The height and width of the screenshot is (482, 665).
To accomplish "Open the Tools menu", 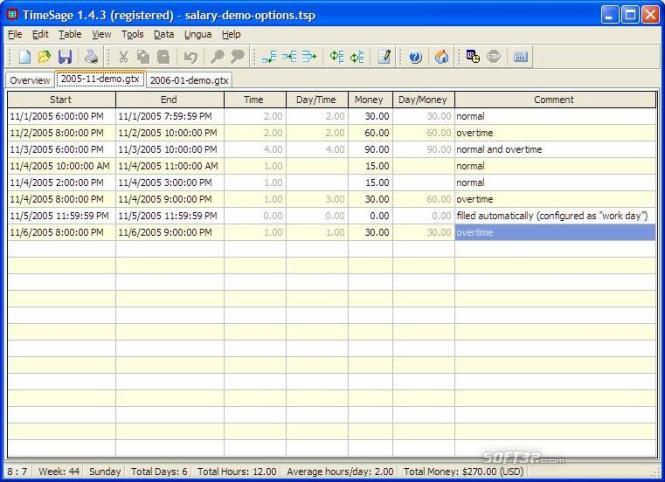I will tap(132, 34).
